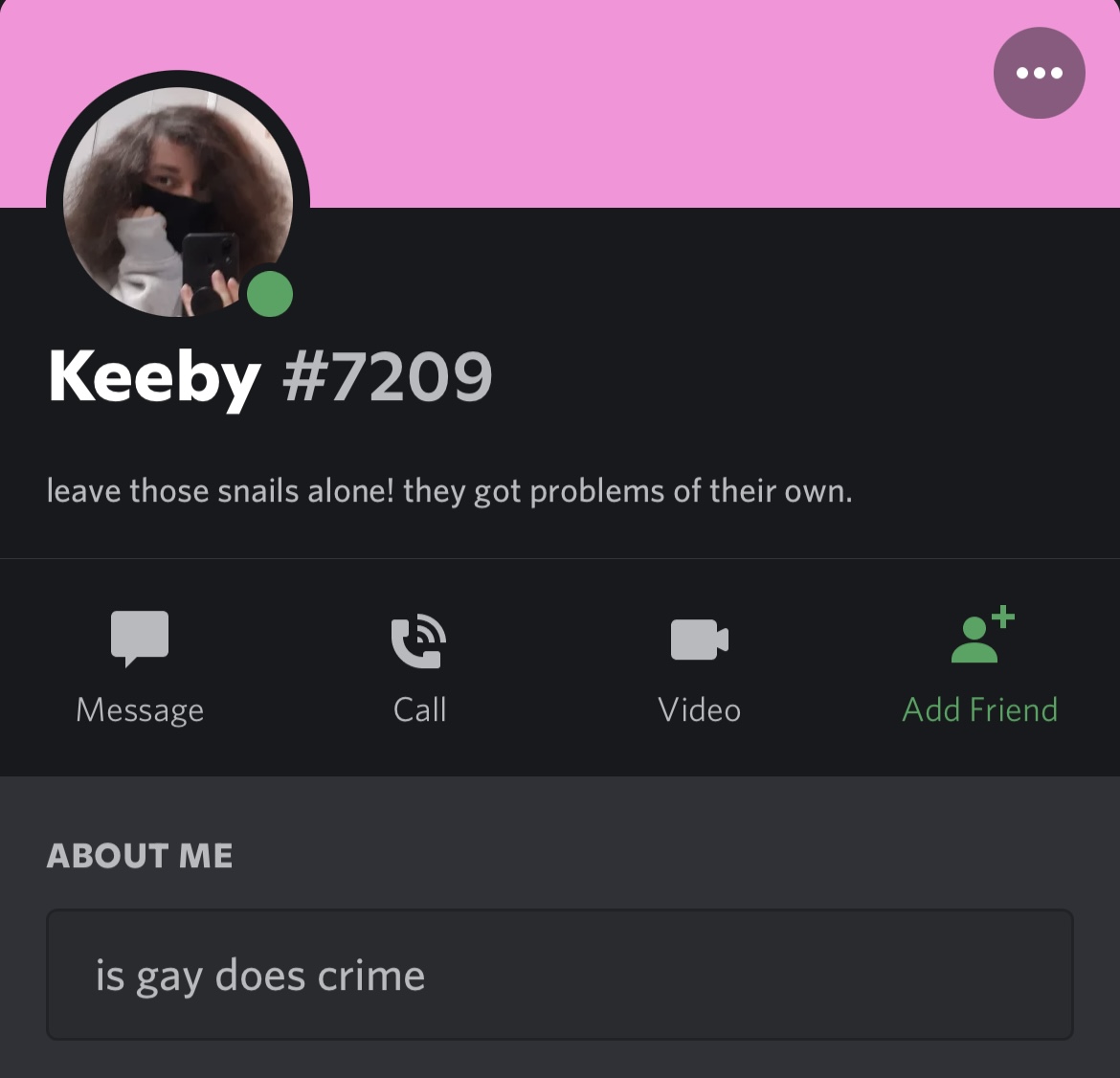Click the Video label

[700, 710]
